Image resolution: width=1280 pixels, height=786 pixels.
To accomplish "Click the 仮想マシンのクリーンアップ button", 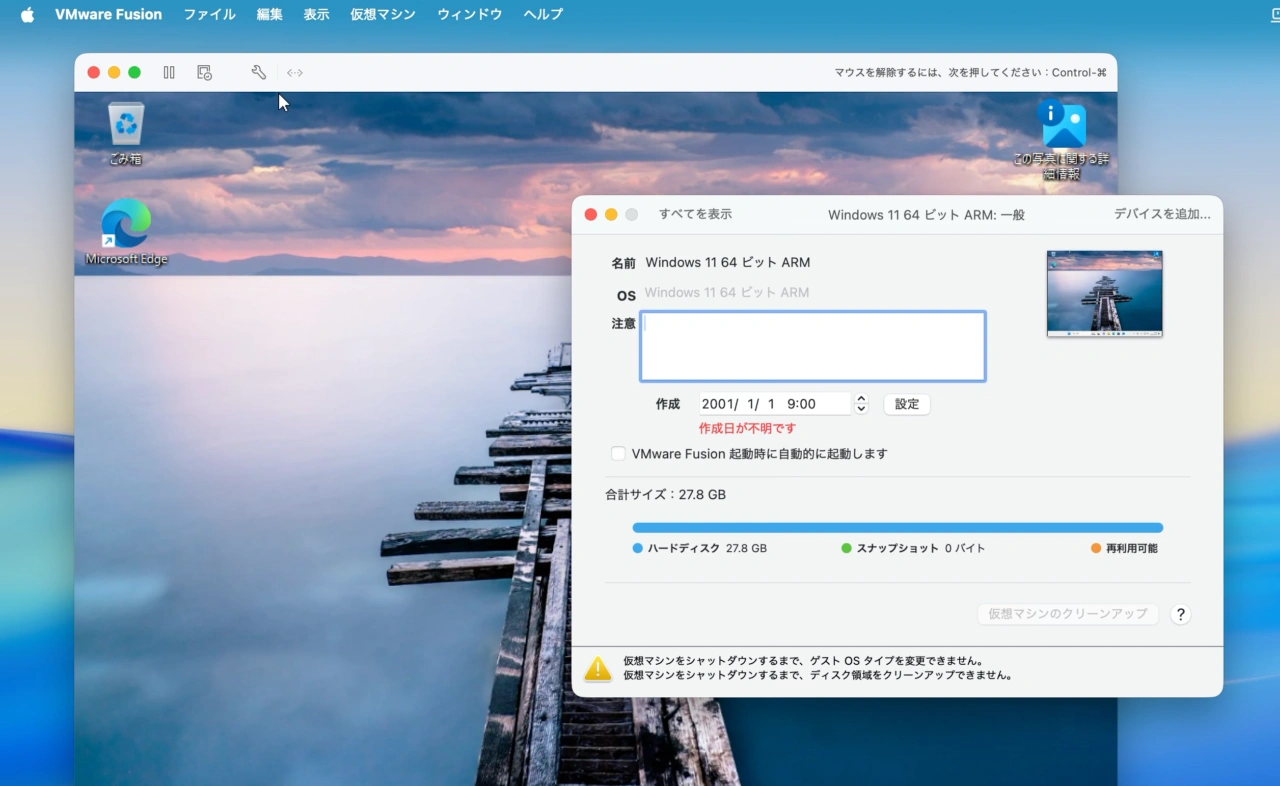I will pyautogui.click(x=1068, y=613).
